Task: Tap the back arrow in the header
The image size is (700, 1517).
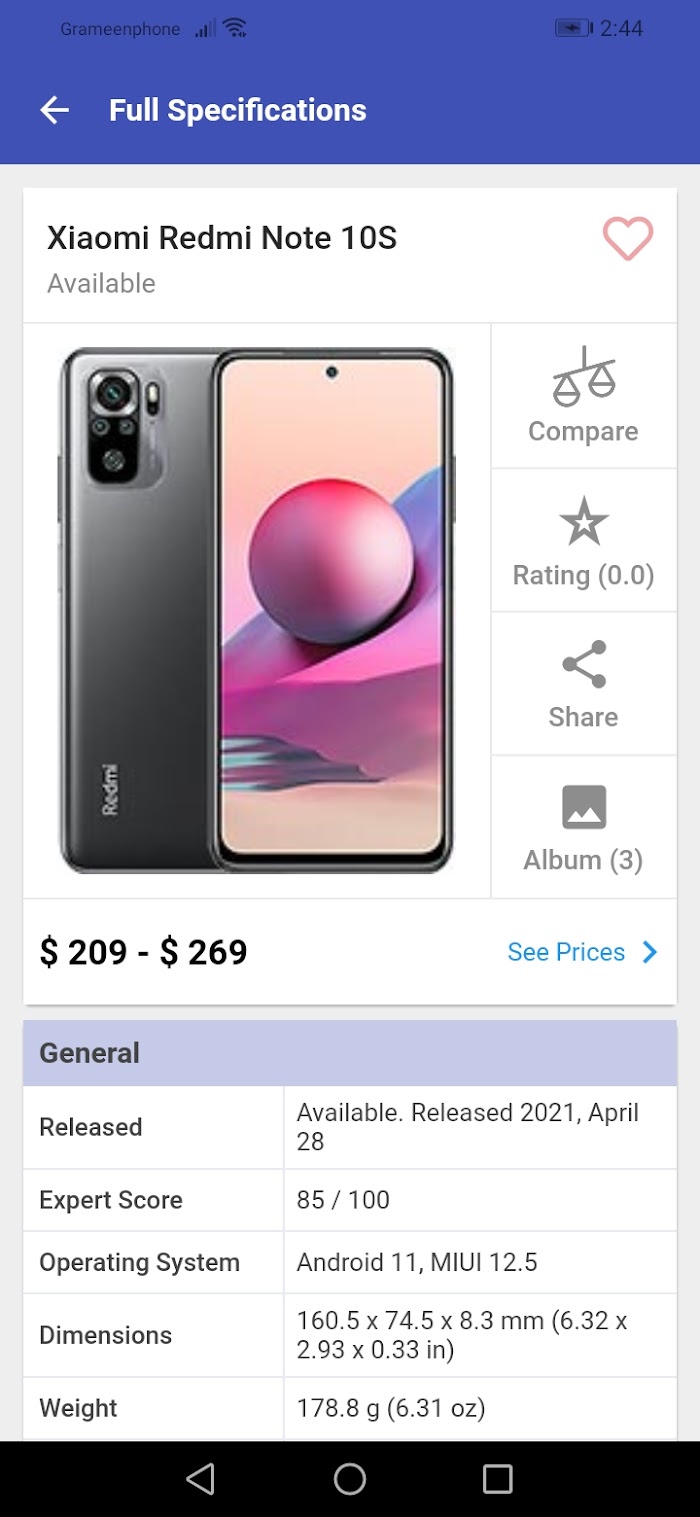Action: [x=54, y=110]
